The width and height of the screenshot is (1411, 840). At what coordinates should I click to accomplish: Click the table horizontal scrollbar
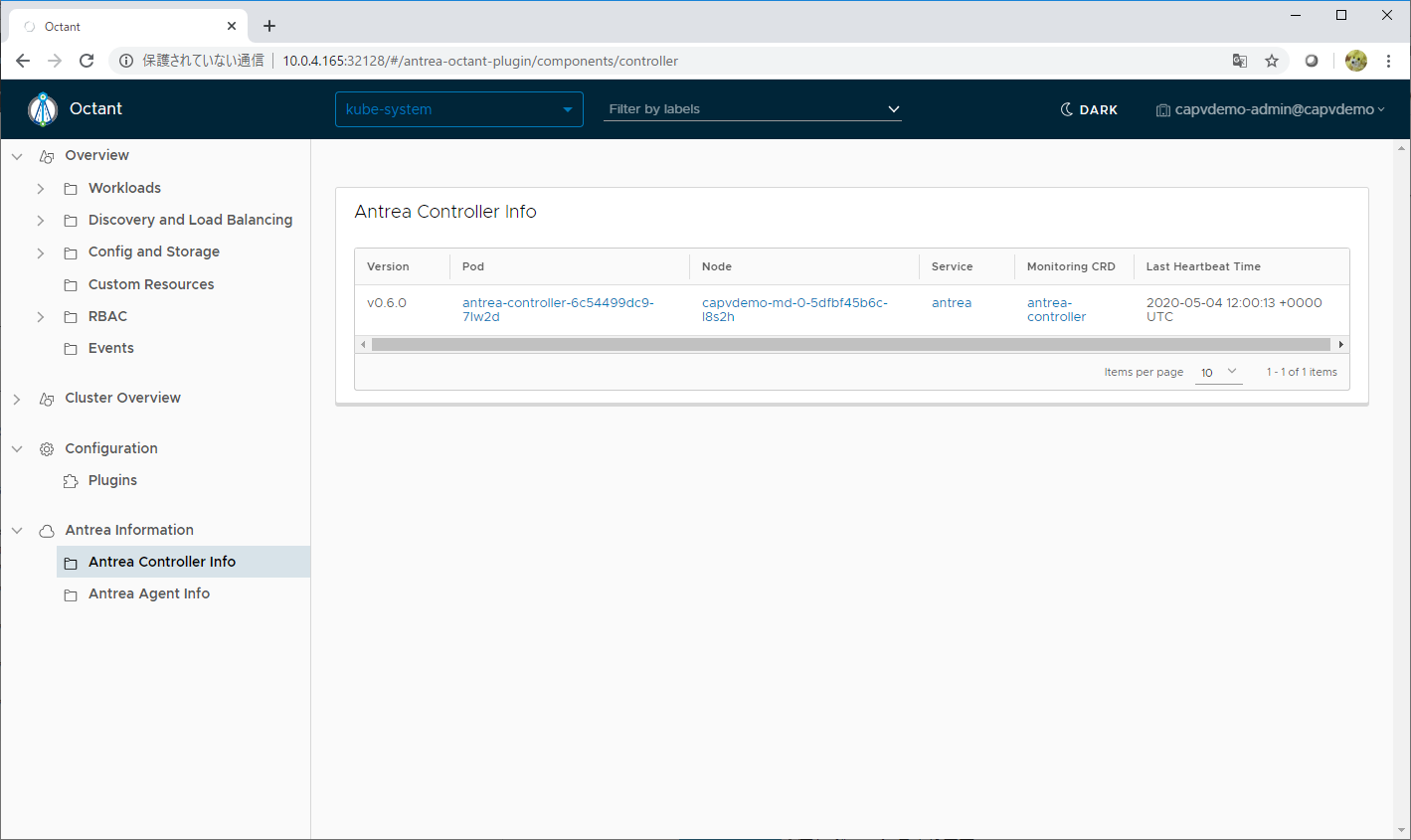850,344
